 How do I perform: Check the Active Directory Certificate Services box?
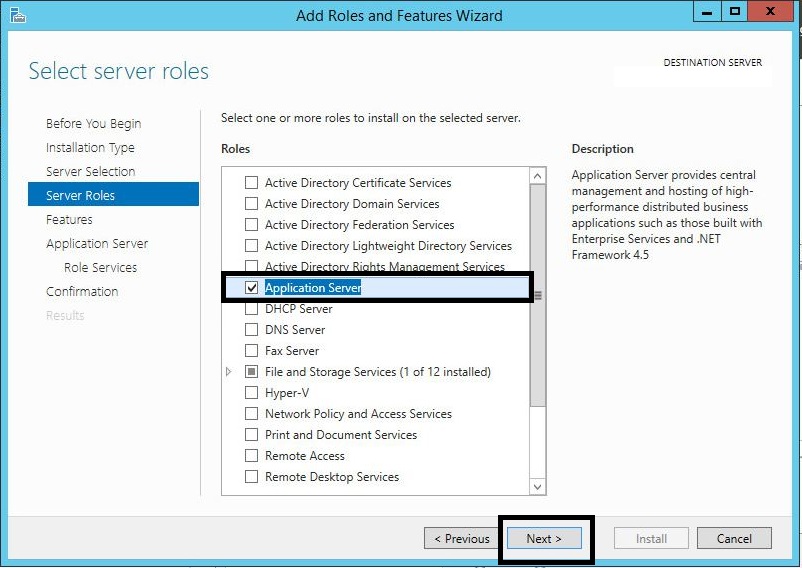pyautogui.click(x=252, y=183)
